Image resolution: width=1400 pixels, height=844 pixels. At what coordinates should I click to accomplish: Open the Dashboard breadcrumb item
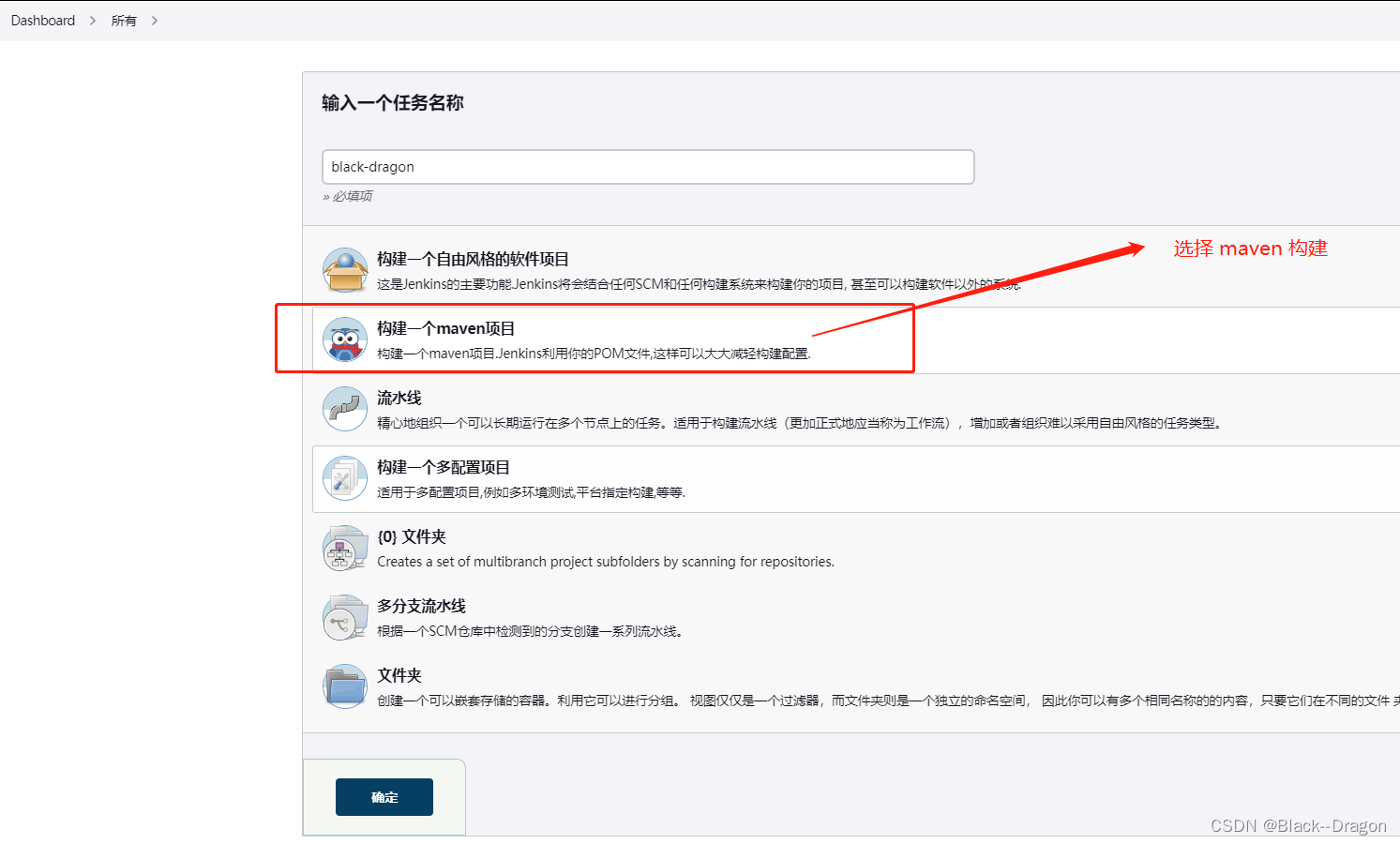42,20
